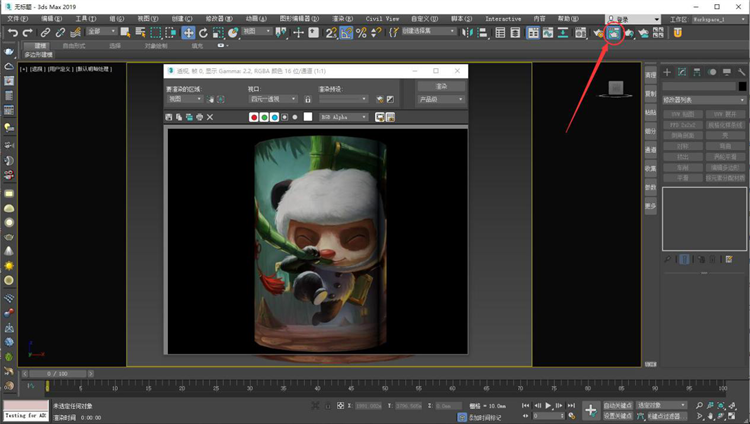The image size is (750, 424).
Task: Open the Civil View menu
Action: coord(382,19)
